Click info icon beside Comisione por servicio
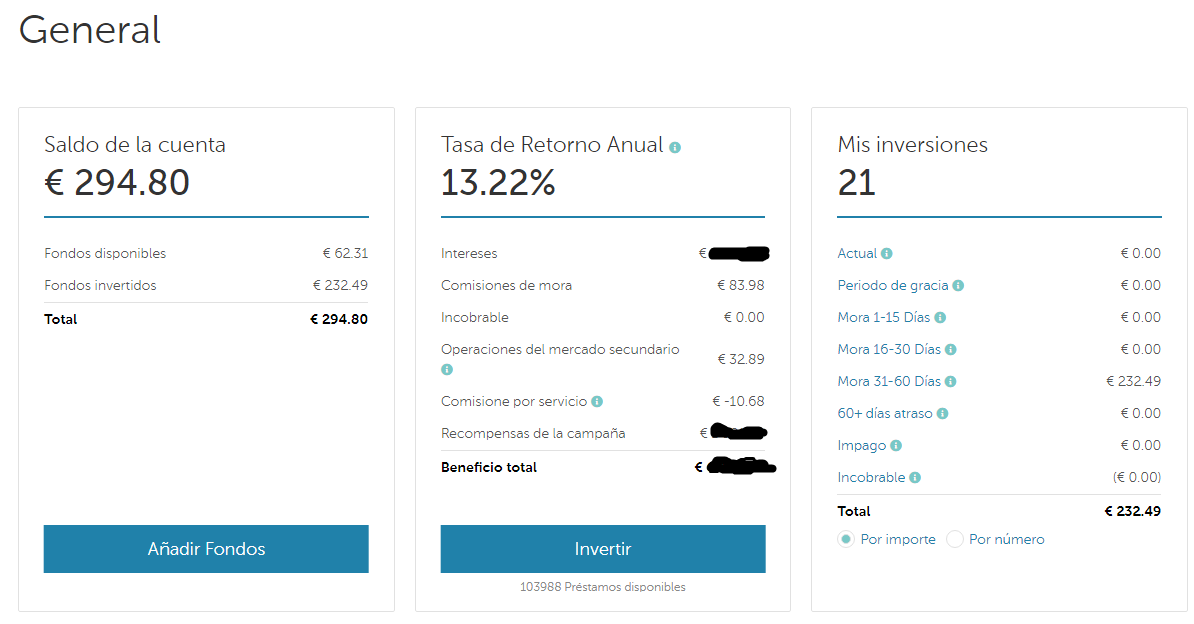 (597, 402)
